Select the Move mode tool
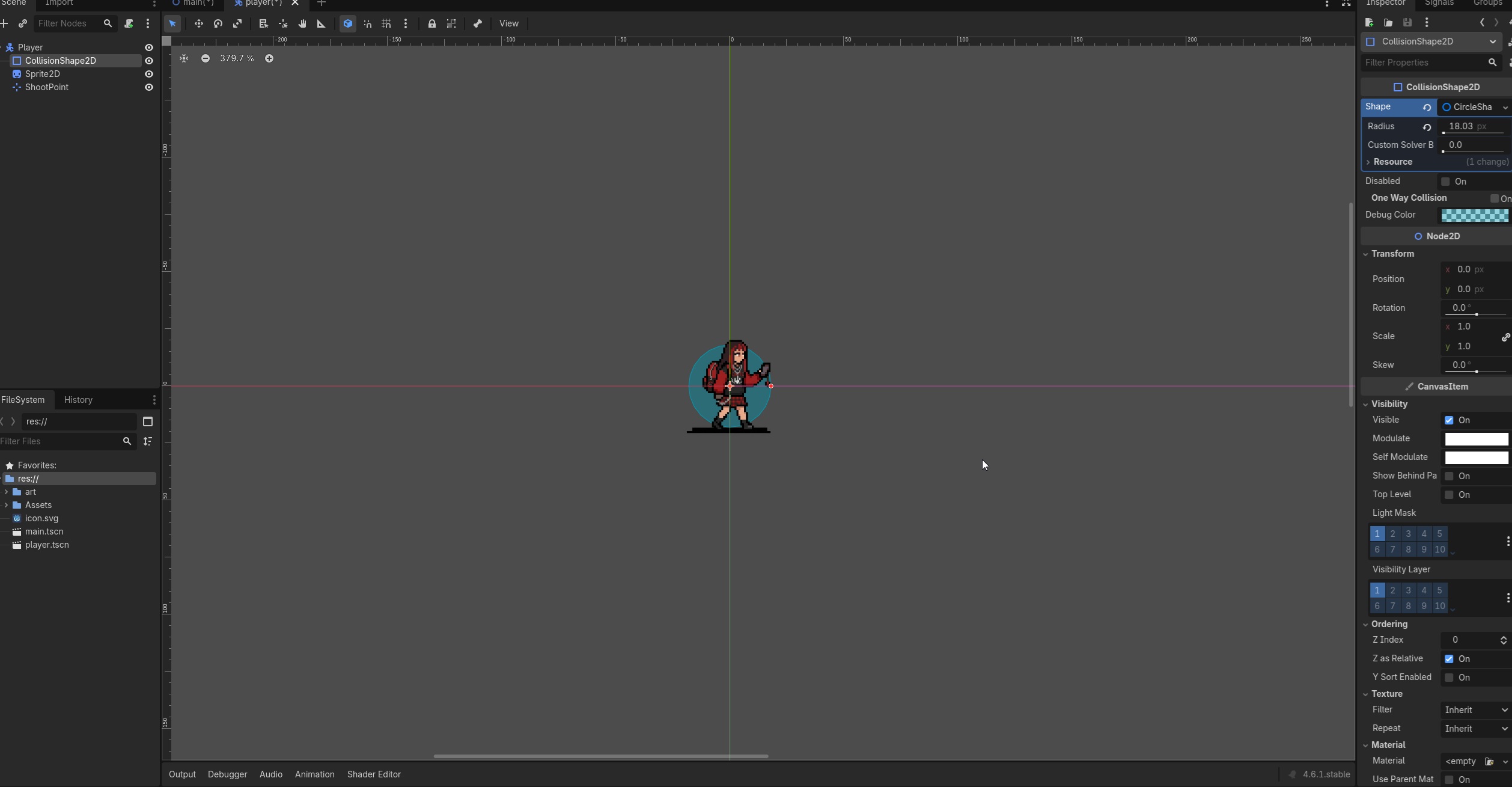This screenshot has height=787, width=1512. [198, 23]
